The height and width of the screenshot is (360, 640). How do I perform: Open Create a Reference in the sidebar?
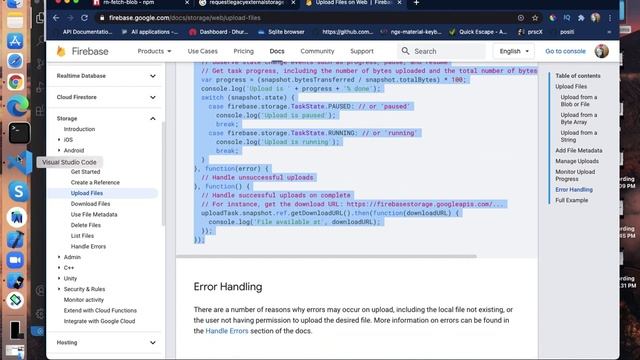coord(95,182)
